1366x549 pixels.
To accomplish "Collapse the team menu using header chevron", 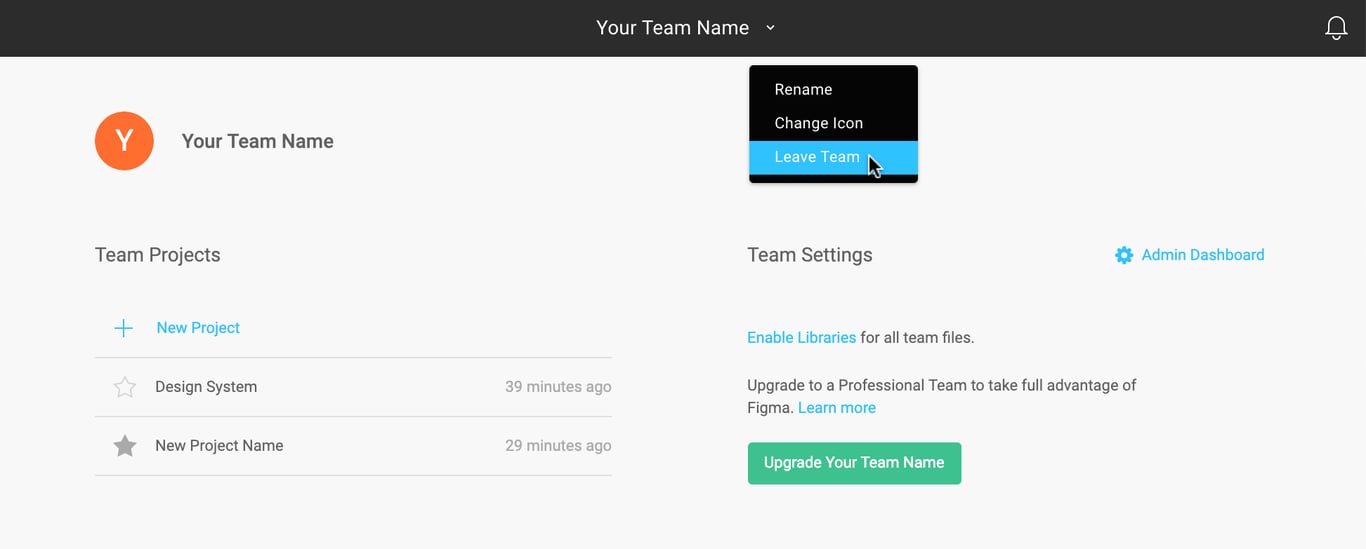I will (x=770, y=28).
